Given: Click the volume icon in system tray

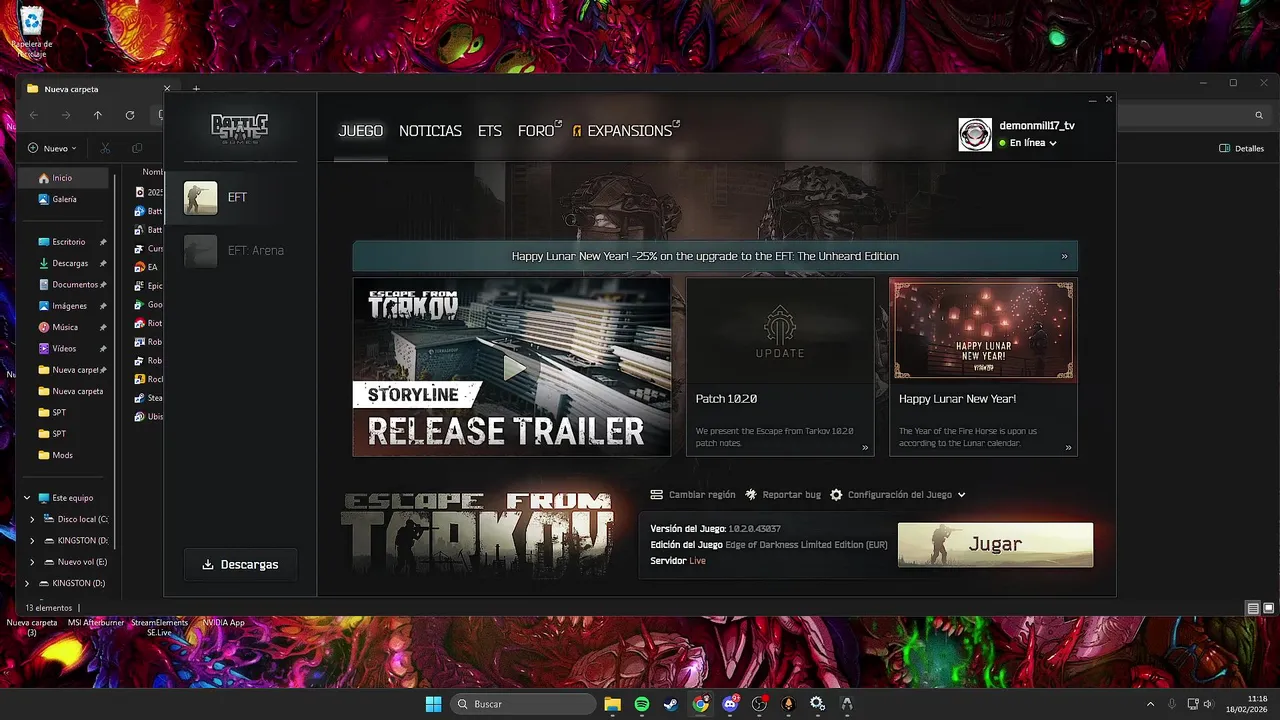Looking at the screenshot, I should point(1210,704).
